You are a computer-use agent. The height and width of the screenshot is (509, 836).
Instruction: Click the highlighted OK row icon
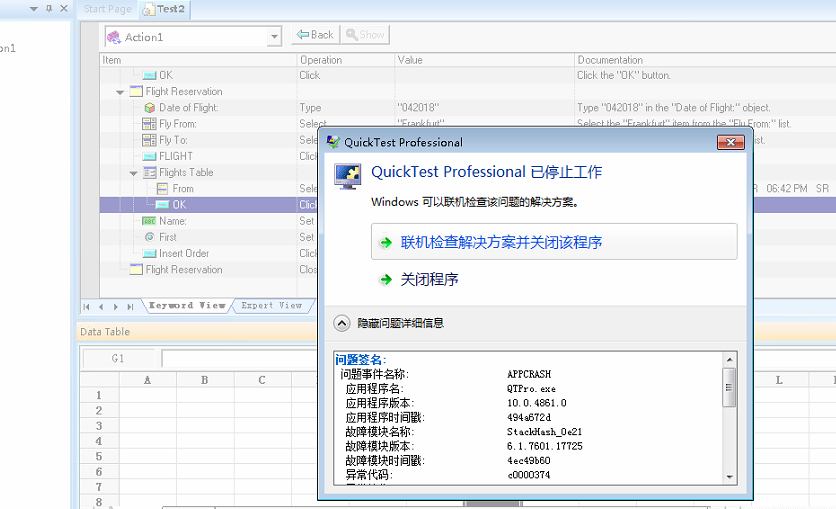tap(163, 205)
